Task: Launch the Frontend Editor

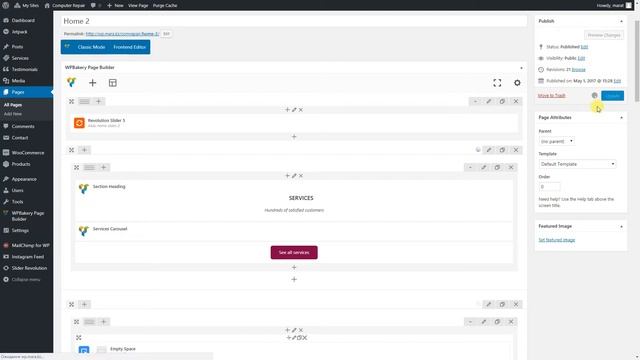Action: (129, 47)
